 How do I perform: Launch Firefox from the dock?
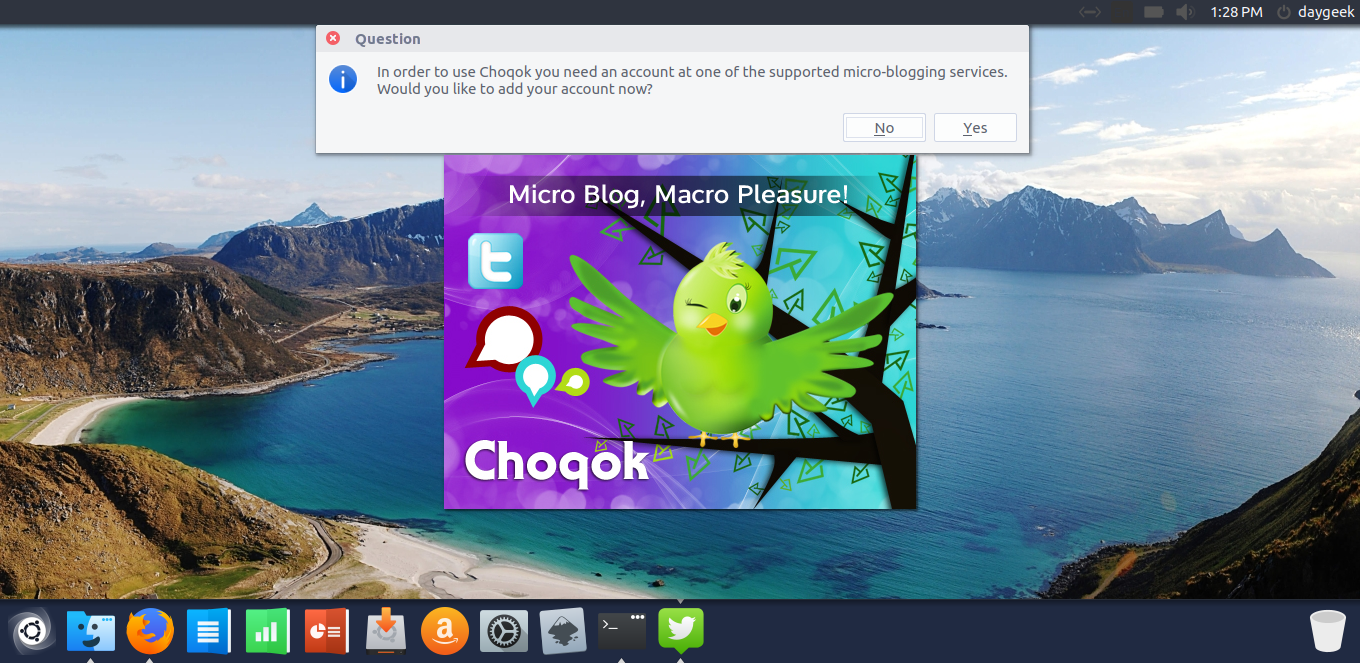click(150, 631)
